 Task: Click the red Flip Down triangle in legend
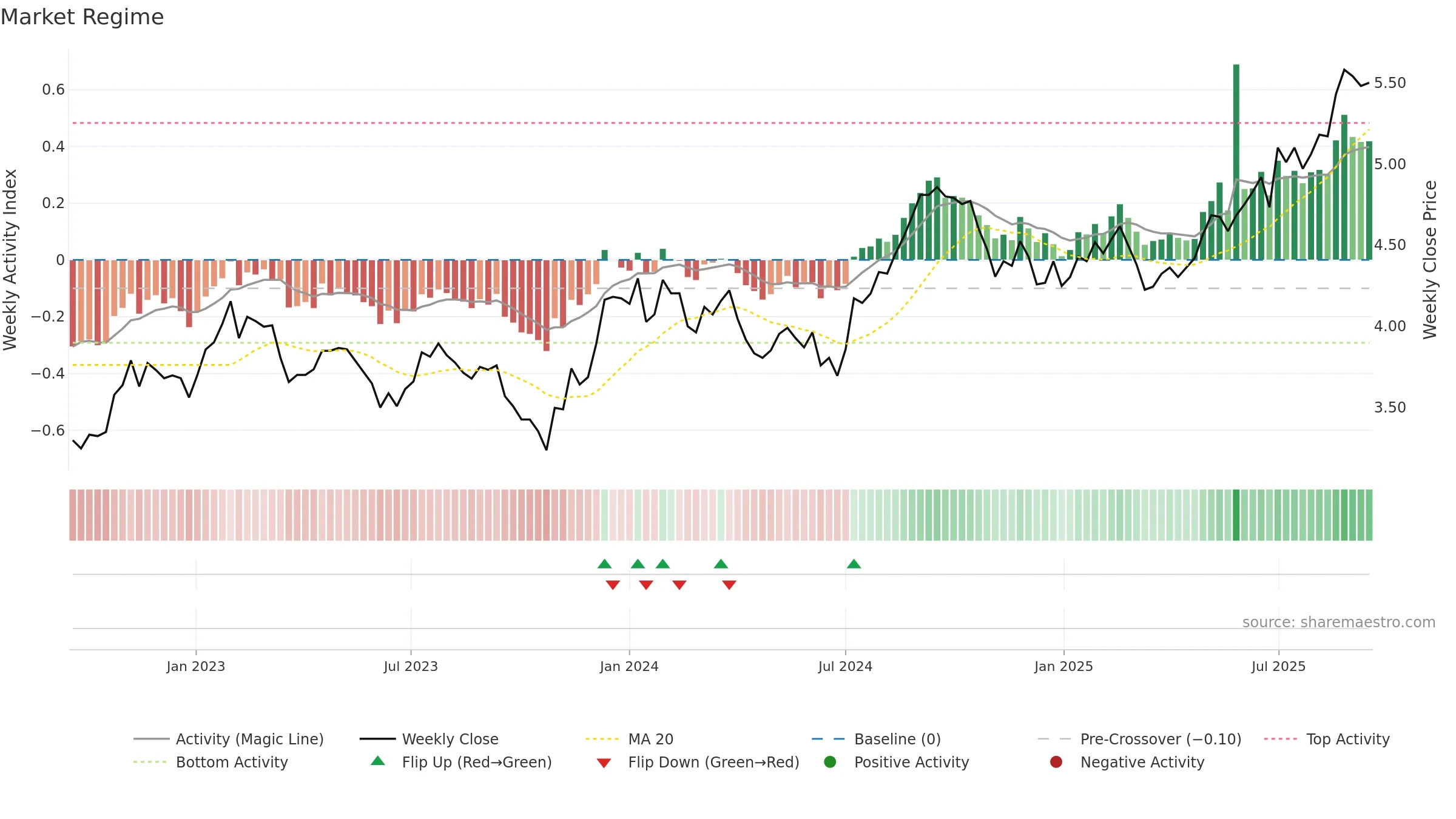point(604,763)
